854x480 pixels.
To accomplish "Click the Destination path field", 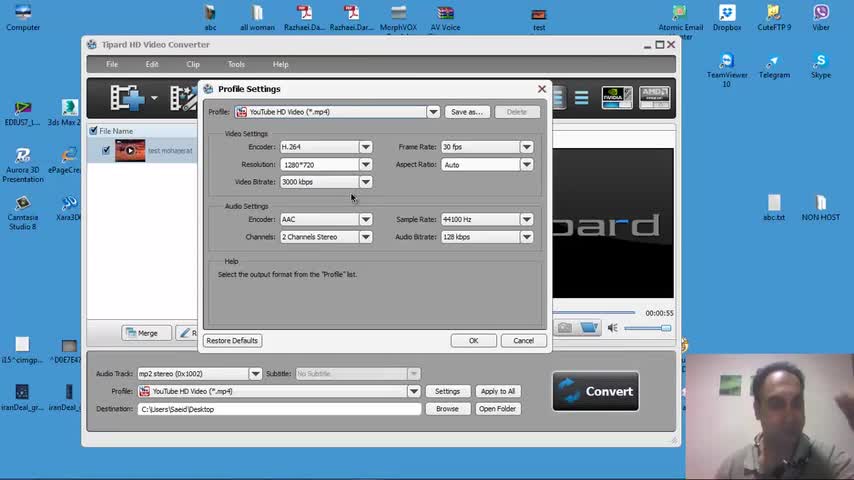I will coord(279,409).
